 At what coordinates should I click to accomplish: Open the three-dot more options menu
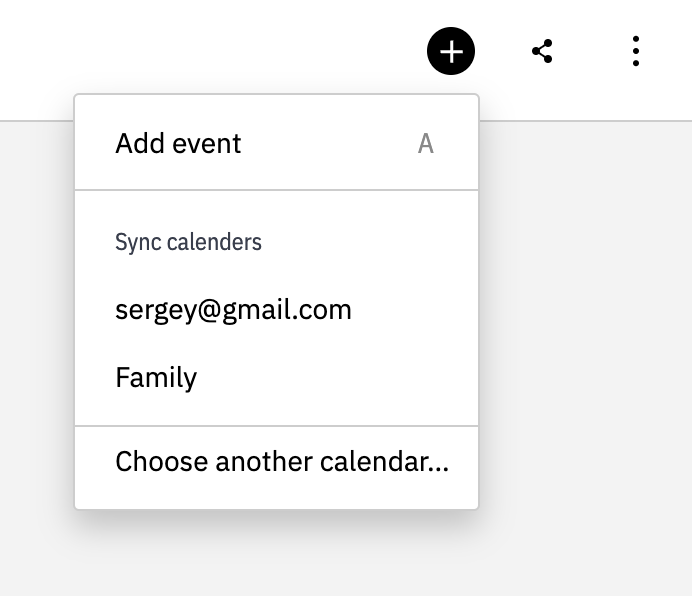636,51
